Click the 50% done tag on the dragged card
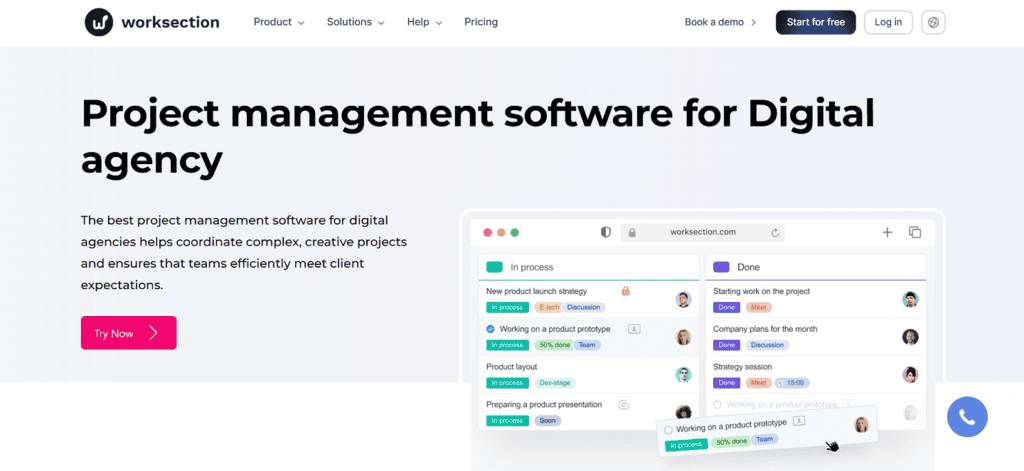The image size is (1024, 471). coord(730,442)
